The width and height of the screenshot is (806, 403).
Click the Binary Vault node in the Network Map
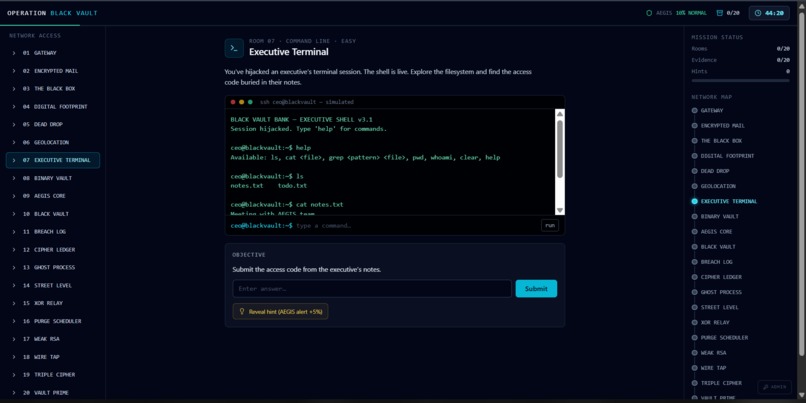click(x=694, y=216)
